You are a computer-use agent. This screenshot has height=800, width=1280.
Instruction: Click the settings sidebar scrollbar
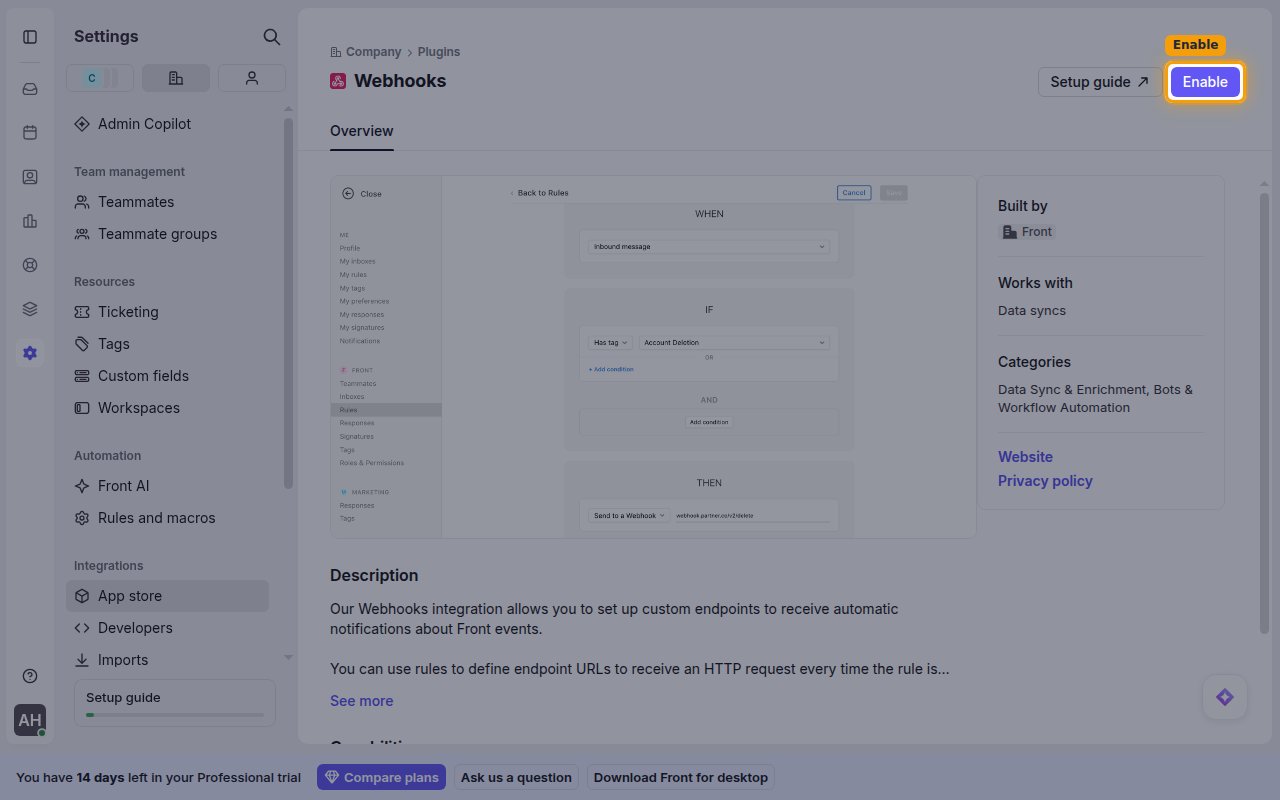(289, 303)
